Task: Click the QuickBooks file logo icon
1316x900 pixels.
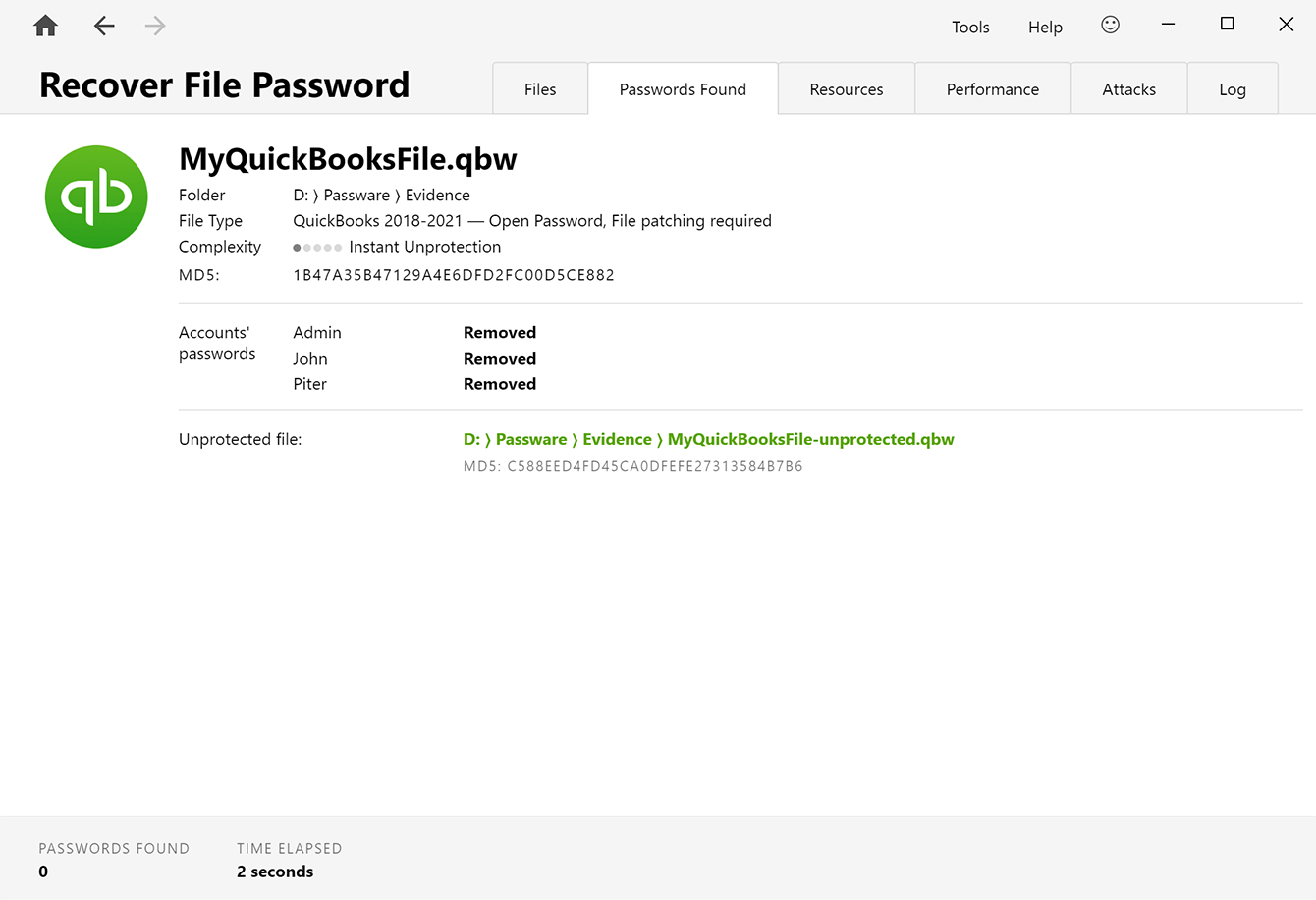Action: [96, 197]
